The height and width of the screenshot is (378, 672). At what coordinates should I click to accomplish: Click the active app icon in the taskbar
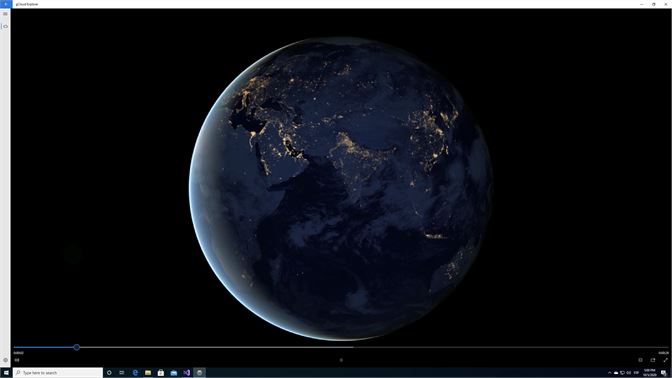click(199, 372)
